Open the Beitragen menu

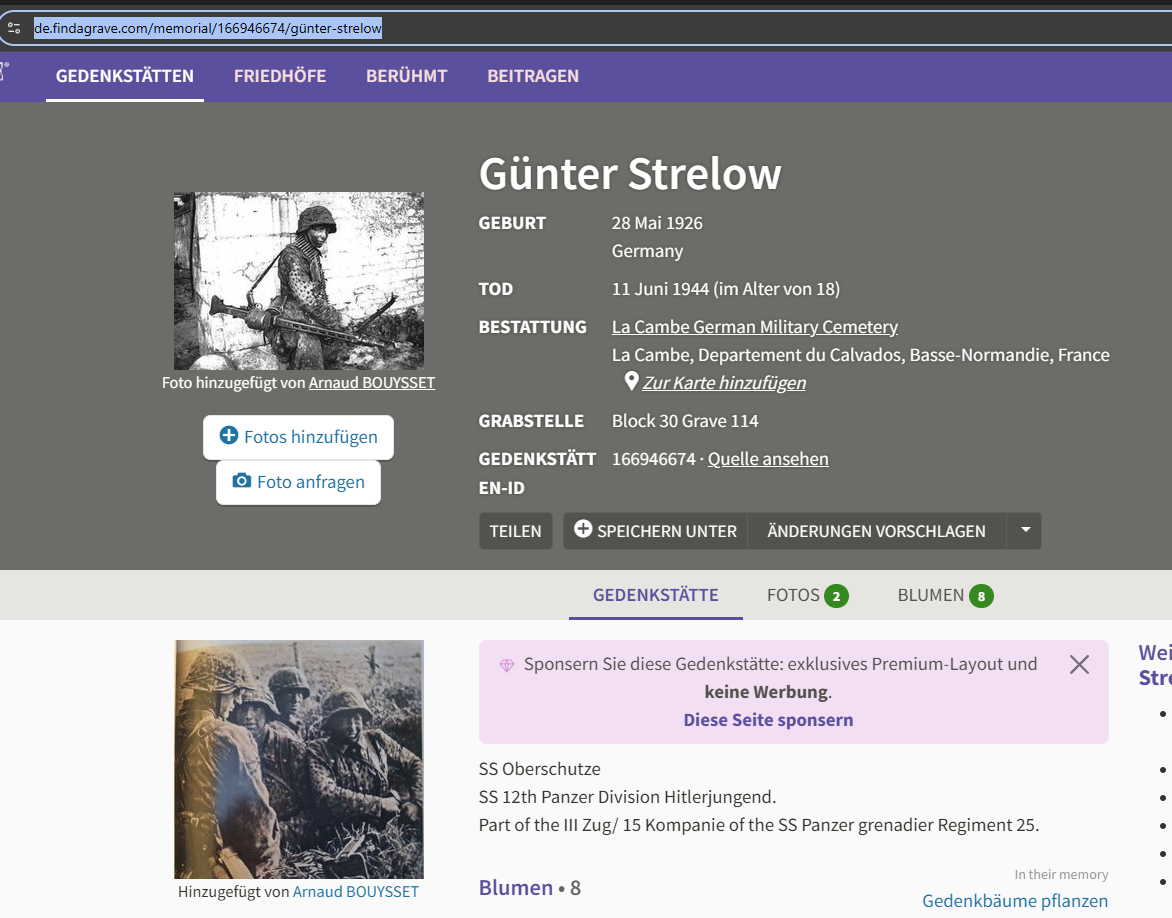533,76
